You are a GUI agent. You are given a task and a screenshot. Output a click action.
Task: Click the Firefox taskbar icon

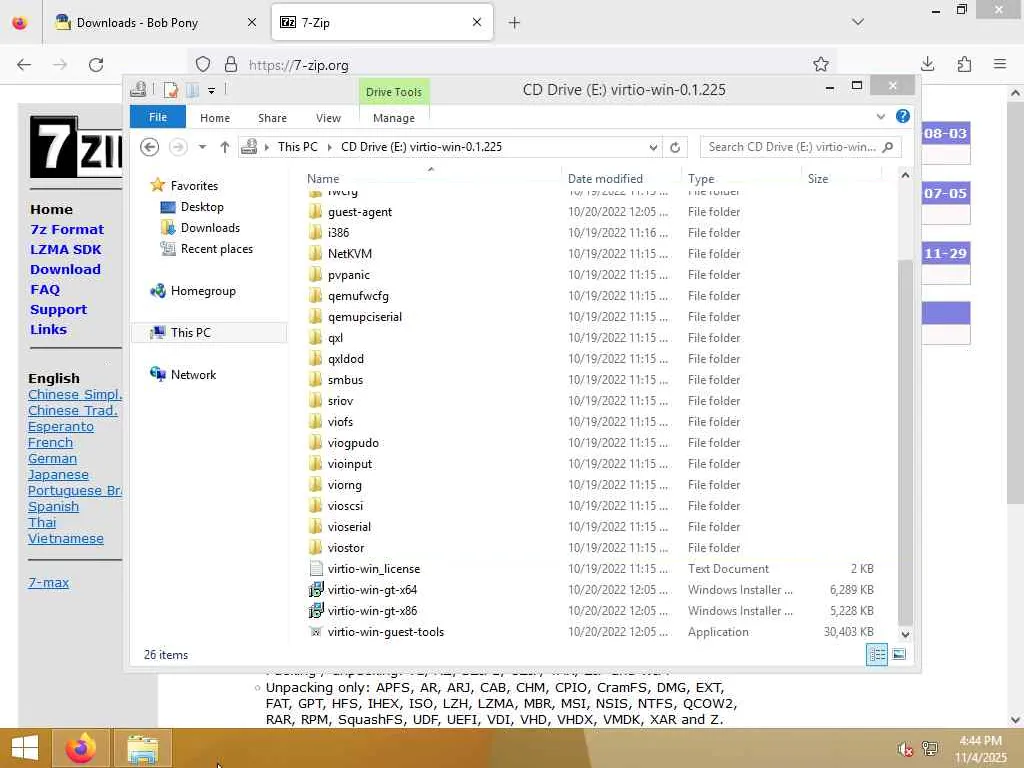pos(80,748)
